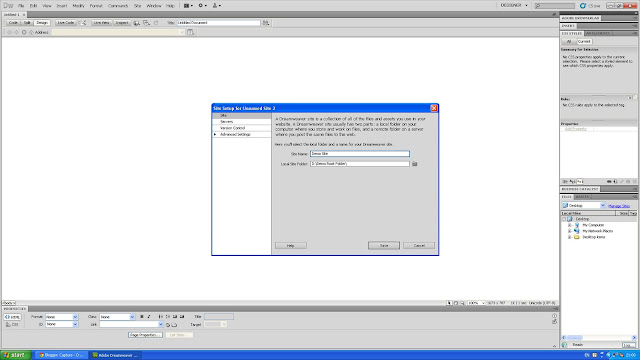Click the Cancel button in Site Setup
The width and height of the screenshot is (640, 360).
pyautogui.click(x=419, y=245)
